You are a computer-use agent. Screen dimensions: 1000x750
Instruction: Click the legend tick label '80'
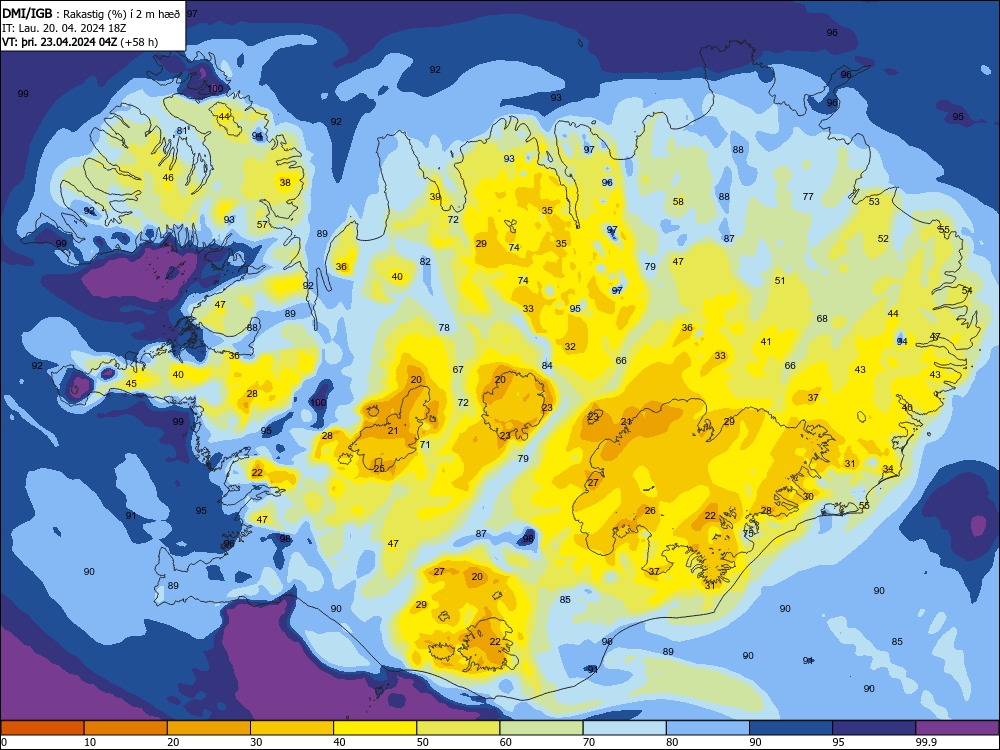click(672, 742)
